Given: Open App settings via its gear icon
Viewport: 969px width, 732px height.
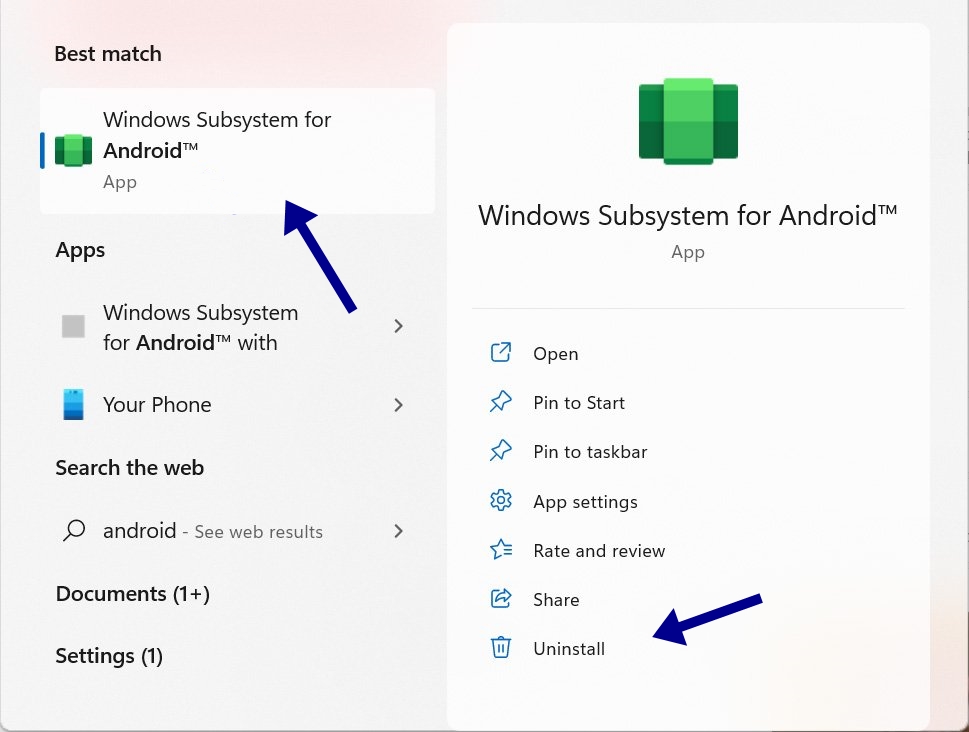Looking at the screenshot, I should tap(501, 501).
